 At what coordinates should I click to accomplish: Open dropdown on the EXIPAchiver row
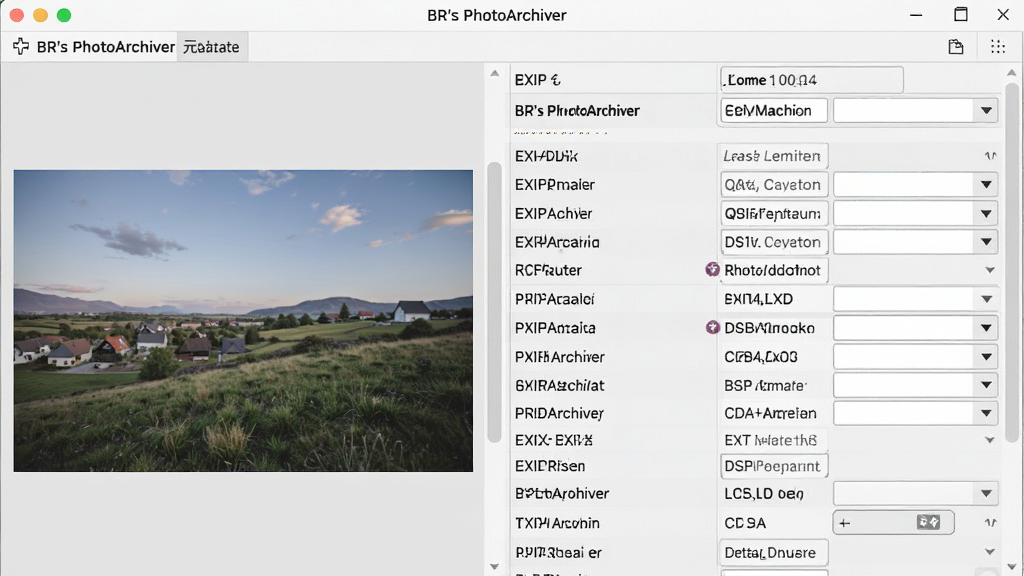986,213
